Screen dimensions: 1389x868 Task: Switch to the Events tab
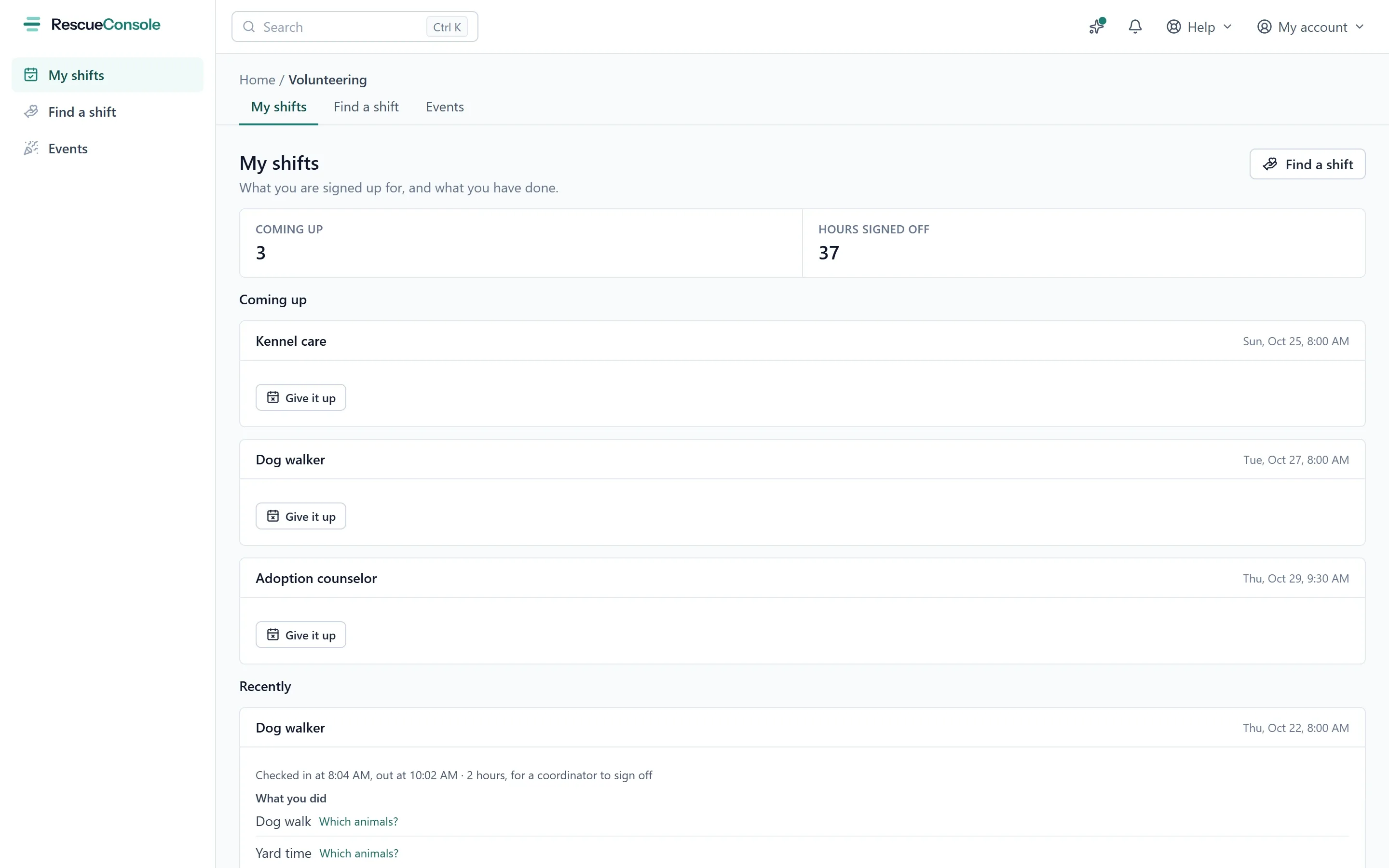pyautogui.click(x=445, y=108)
